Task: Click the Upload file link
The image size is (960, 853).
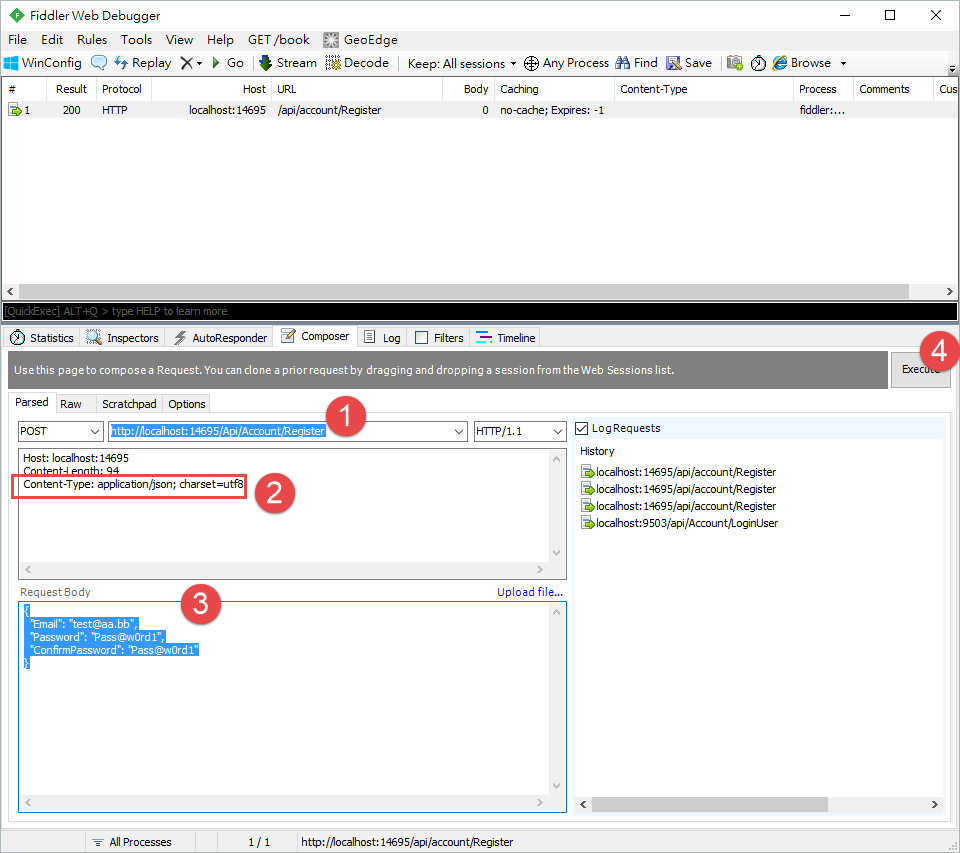Action: pos(530,591)
